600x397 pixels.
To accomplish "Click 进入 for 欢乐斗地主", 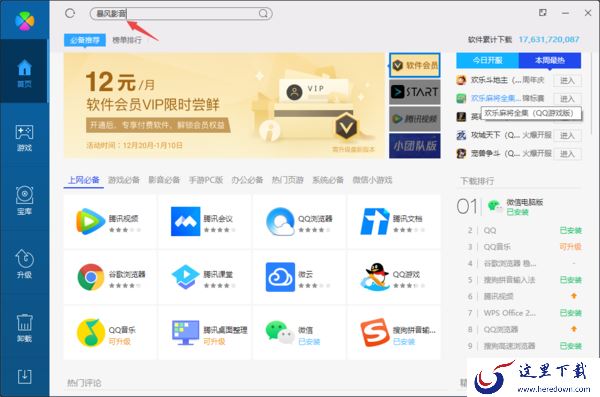I will 567,80.
